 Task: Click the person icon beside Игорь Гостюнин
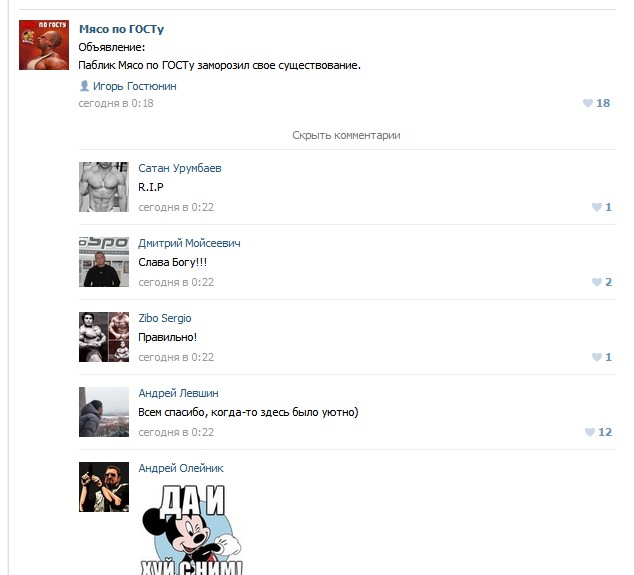(84, 86)
